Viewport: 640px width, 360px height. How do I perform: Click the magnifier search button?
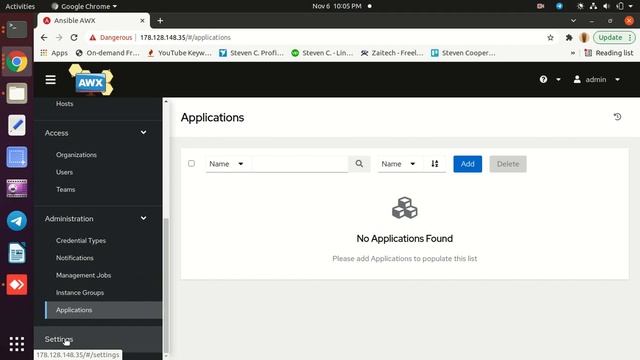tap(359, 164)
